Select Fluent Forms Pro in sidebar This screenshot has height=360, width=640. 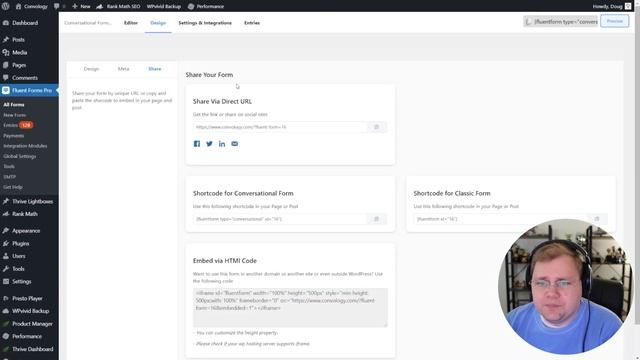tap(29, 90)
